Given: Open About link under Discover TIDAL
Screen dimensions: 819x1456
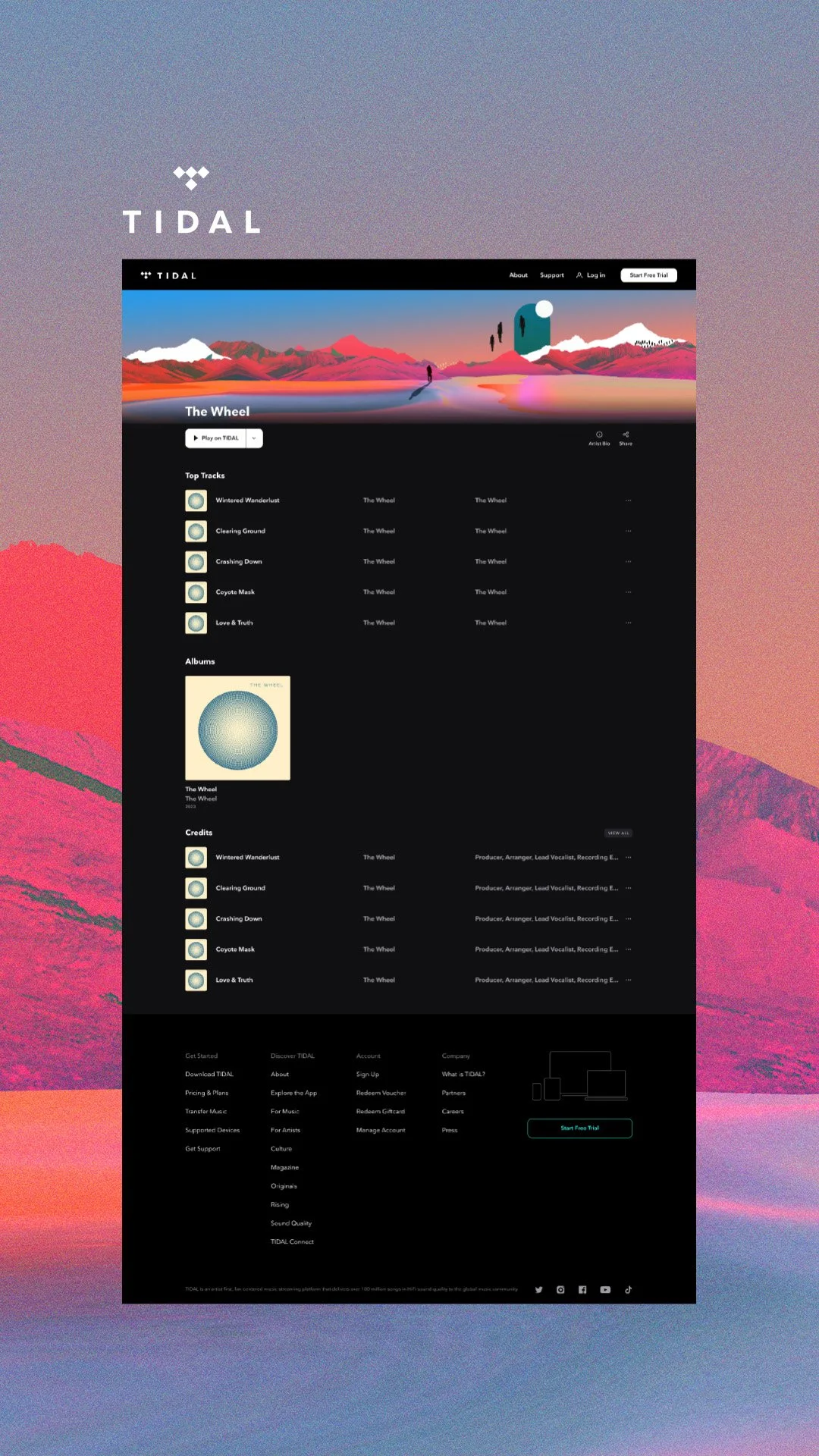Looking at the screenshot, I should 280,1075.
